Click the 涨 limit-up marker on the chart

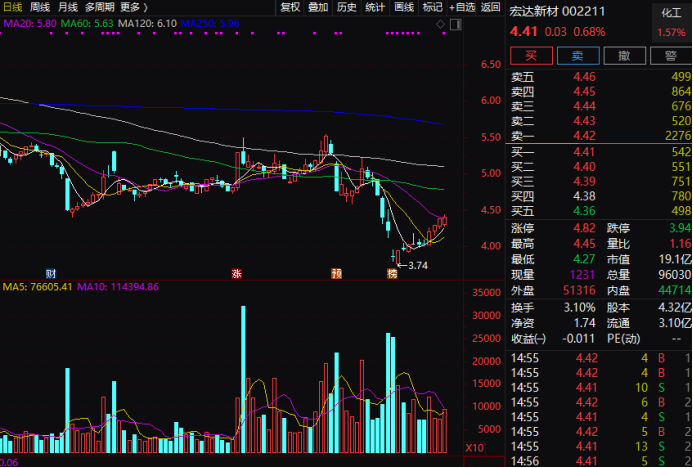click(x=237, y=273)
